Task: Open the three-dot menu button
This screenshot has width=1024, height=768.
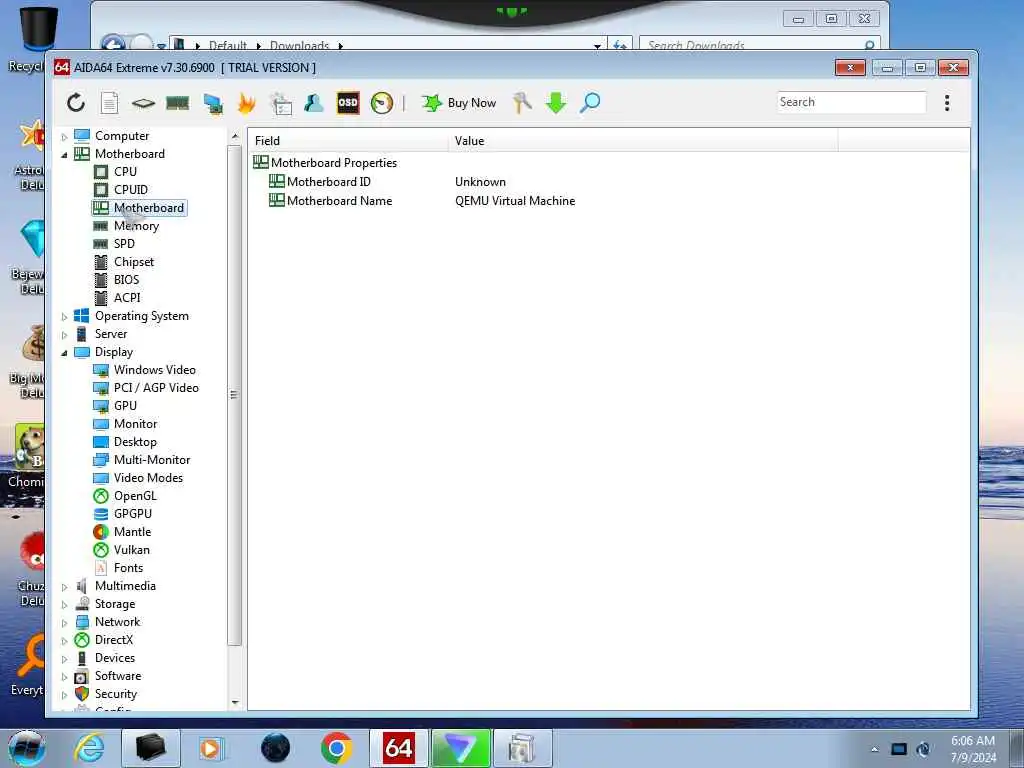Action: click(947, 103)
